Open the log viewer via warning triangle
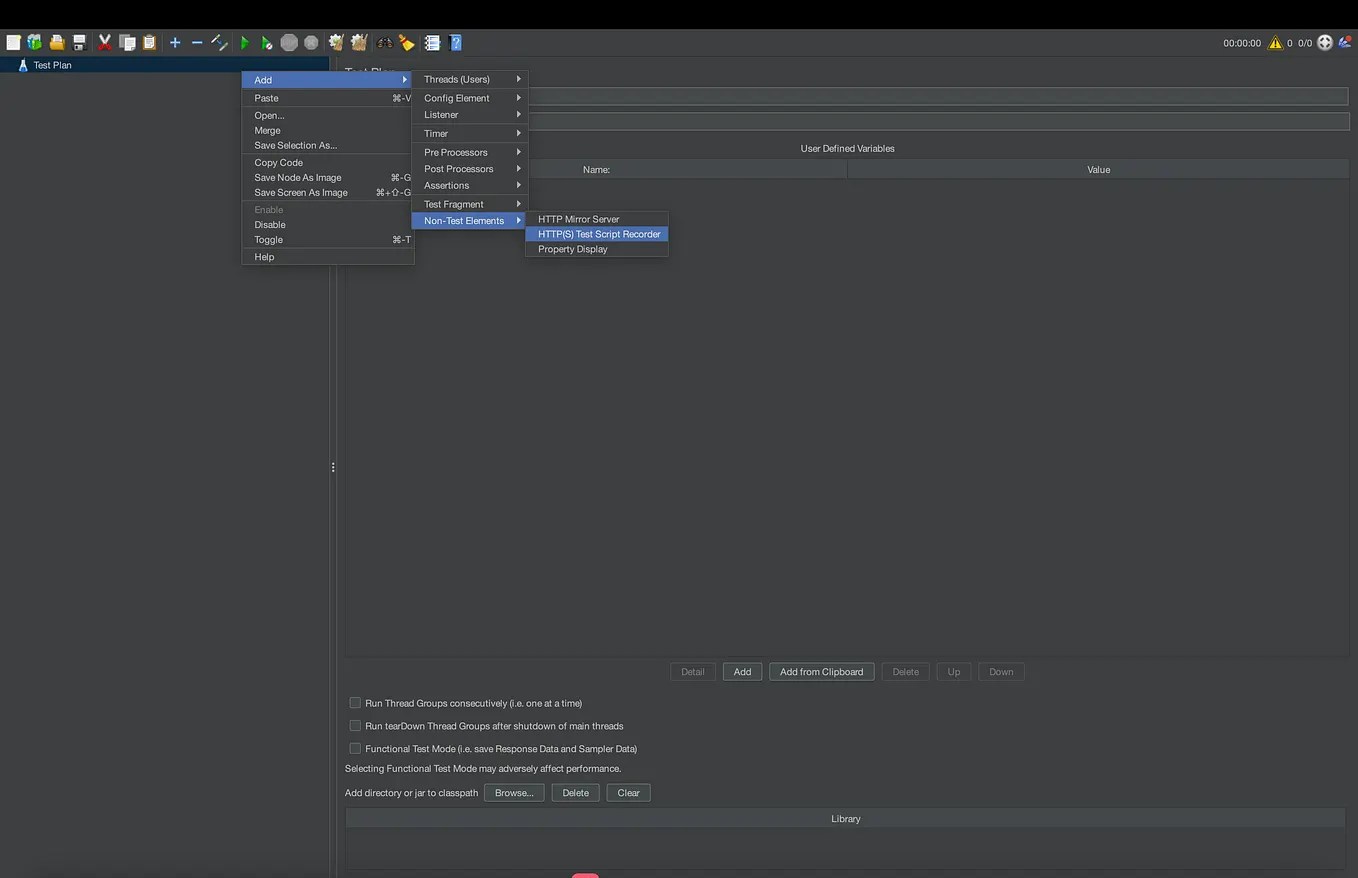 click(x=1275, y=43)
